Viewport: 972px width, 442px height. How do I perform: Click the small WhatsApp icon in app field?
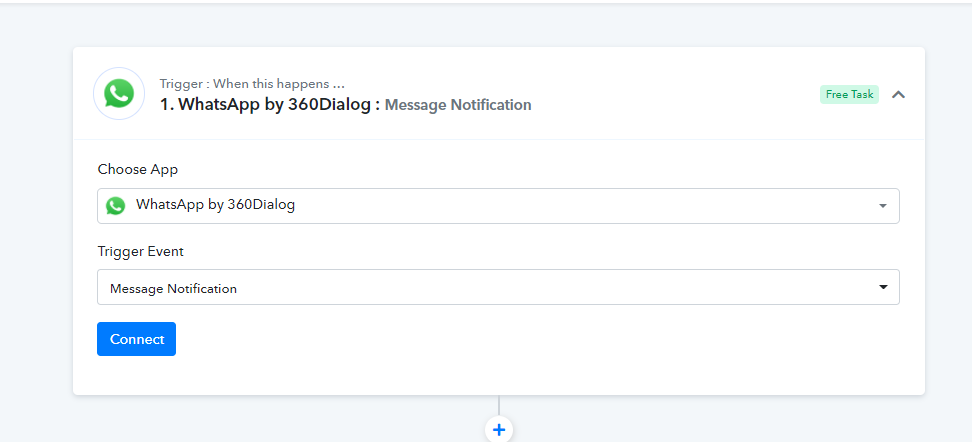115,206
